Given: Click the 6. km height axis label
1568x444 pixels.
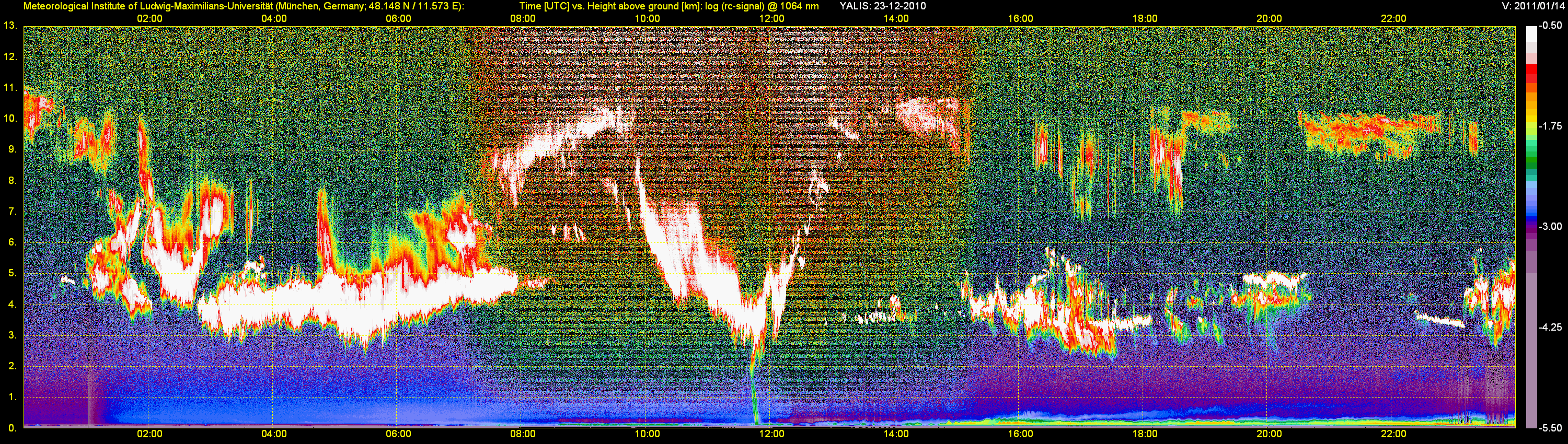Looking at the screenshot, I should 11,243.
